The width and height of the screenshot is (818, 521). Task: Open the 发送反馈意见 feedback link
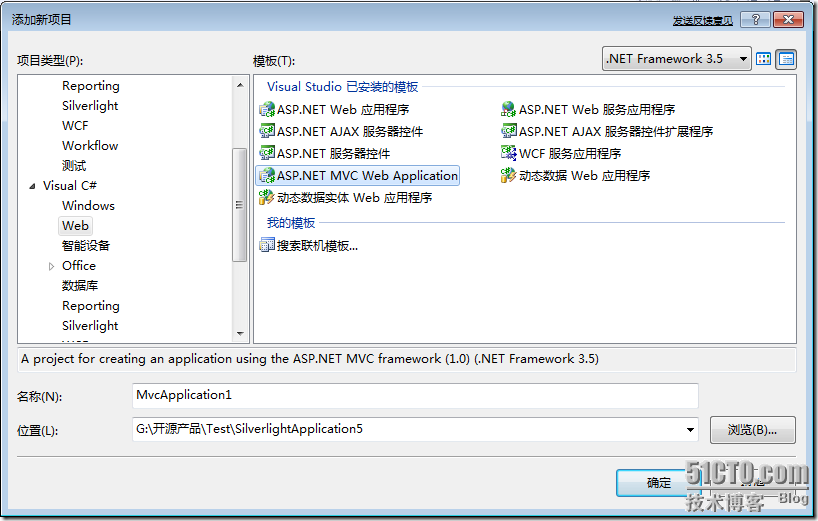point(702,20)
